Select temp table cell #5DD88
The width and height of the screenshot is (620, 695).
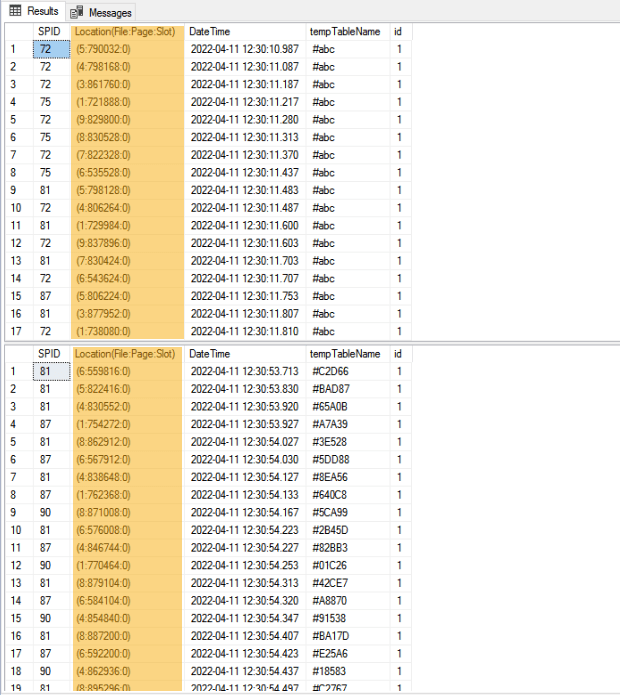click(347, 460)
